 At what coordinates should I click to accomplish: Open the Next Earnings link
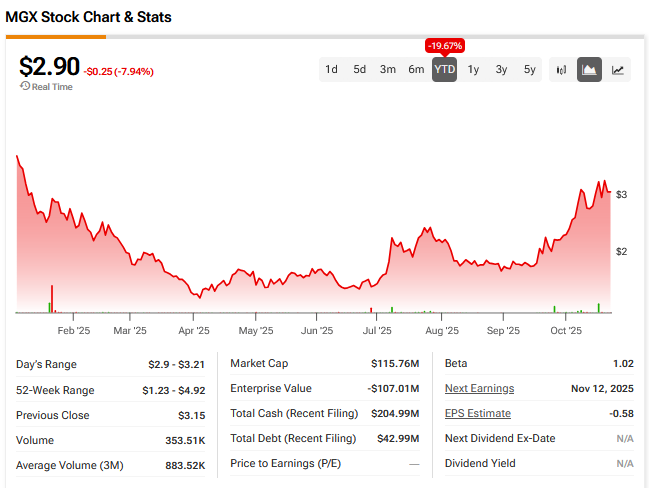pos(479,389)
